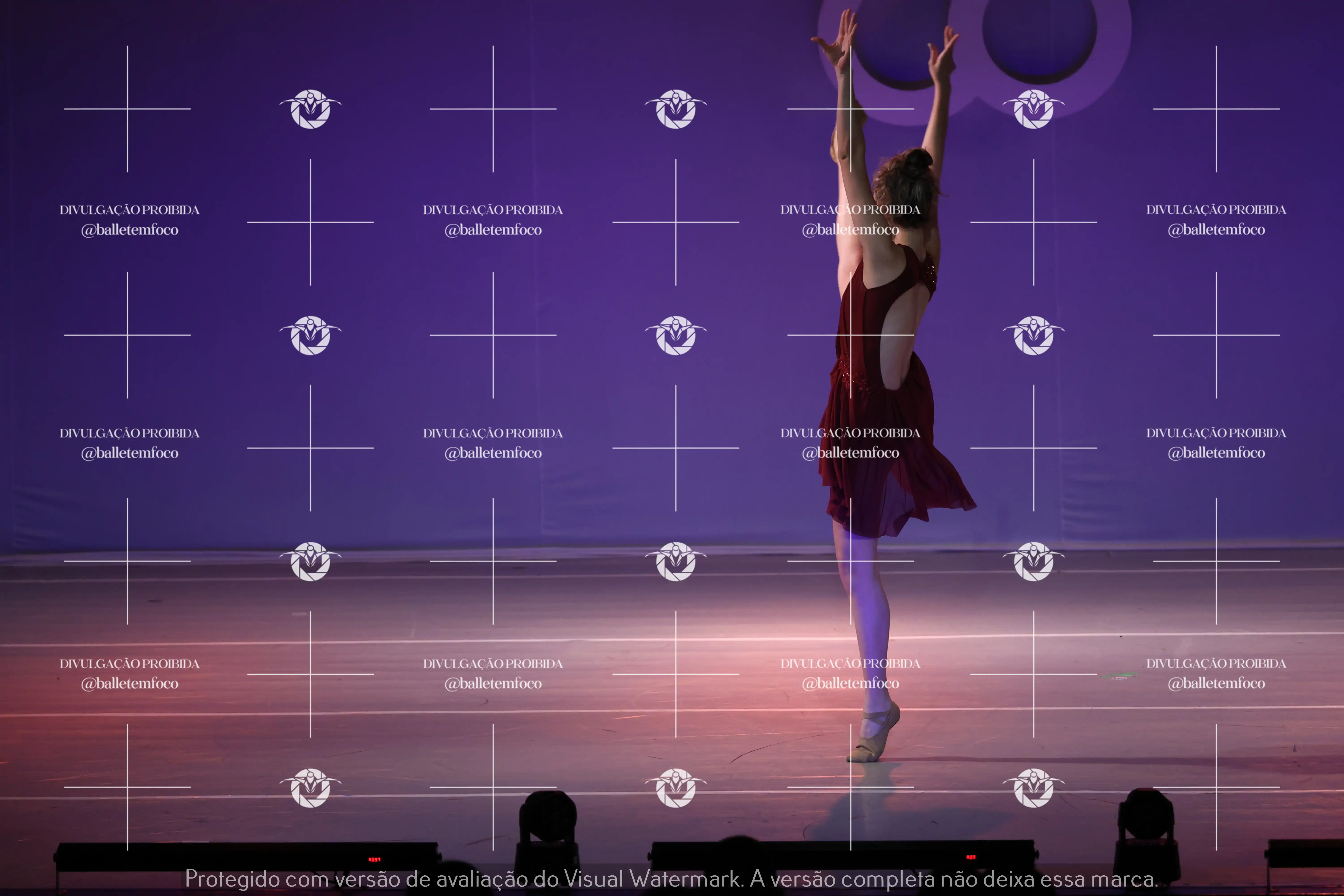Click the @balletemfoco text overlapping the dancer's arm
Image resolution: width=1344 pixels, height=896 pixels.
(850, 230)
